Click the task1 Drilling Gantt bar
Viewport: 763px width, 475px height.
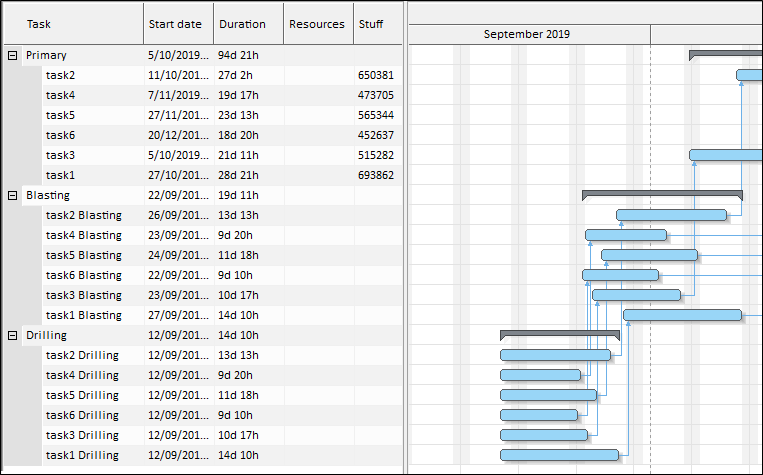tap(560, 455)
